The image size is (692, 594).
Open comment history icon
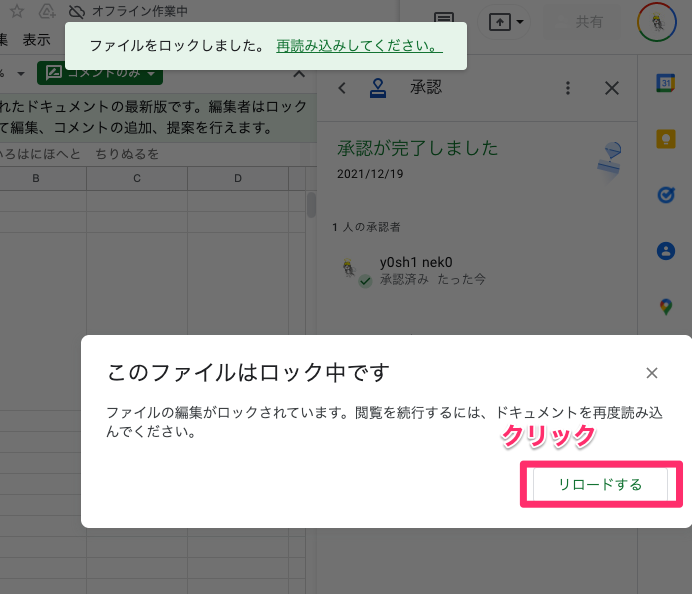(444, 21)
